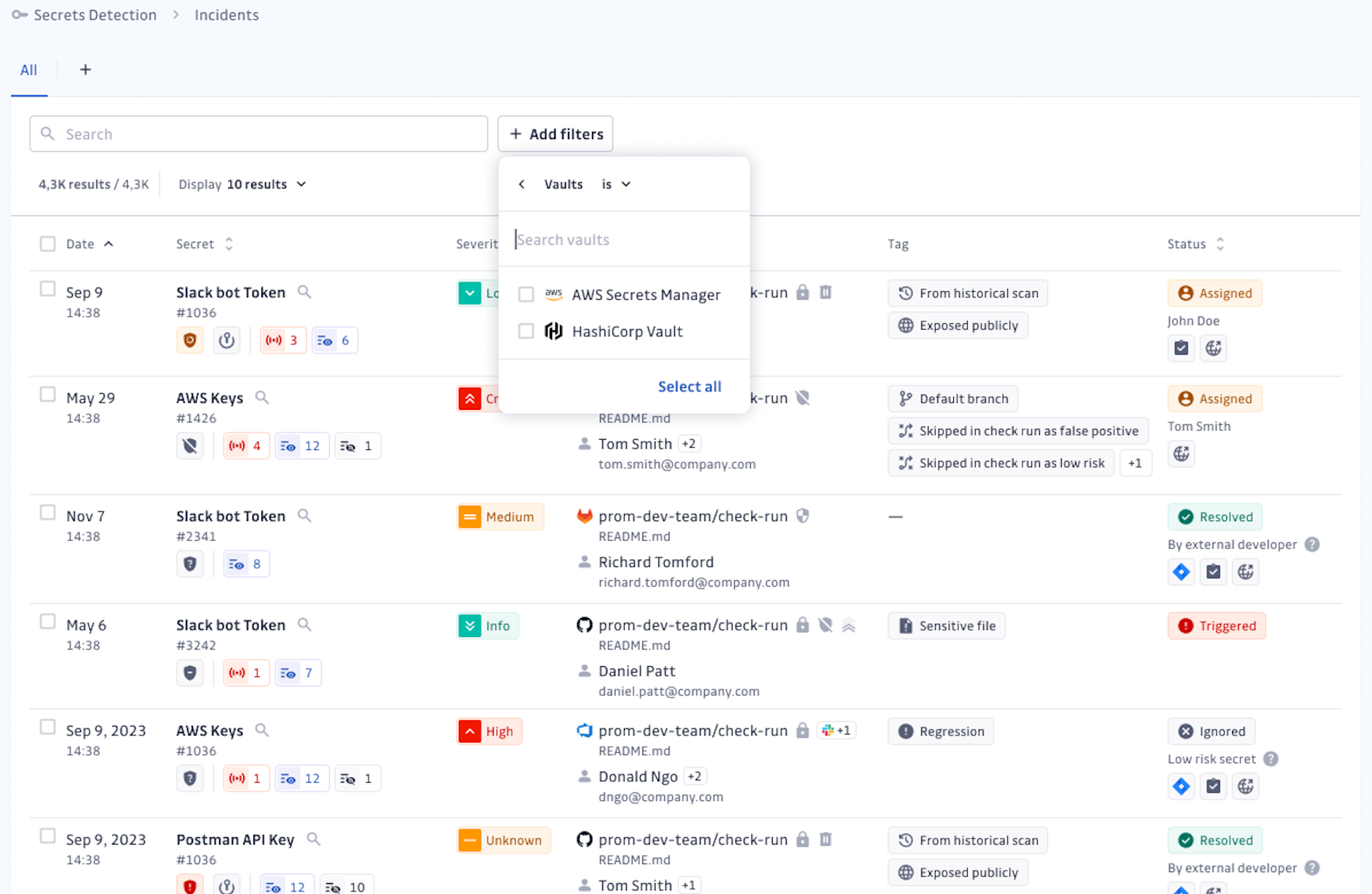Click the Select all link in vaults popup

(x=690, y=387)
